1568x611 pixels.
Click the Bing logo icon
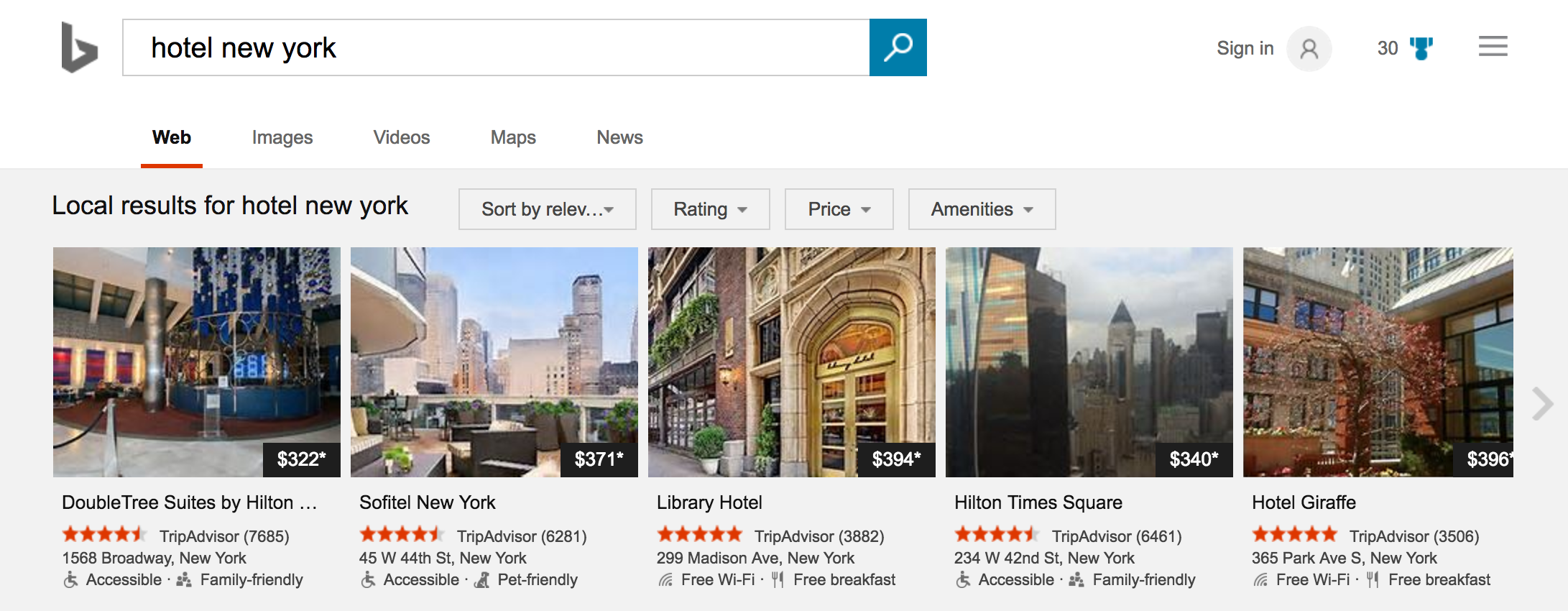(79, 47)
